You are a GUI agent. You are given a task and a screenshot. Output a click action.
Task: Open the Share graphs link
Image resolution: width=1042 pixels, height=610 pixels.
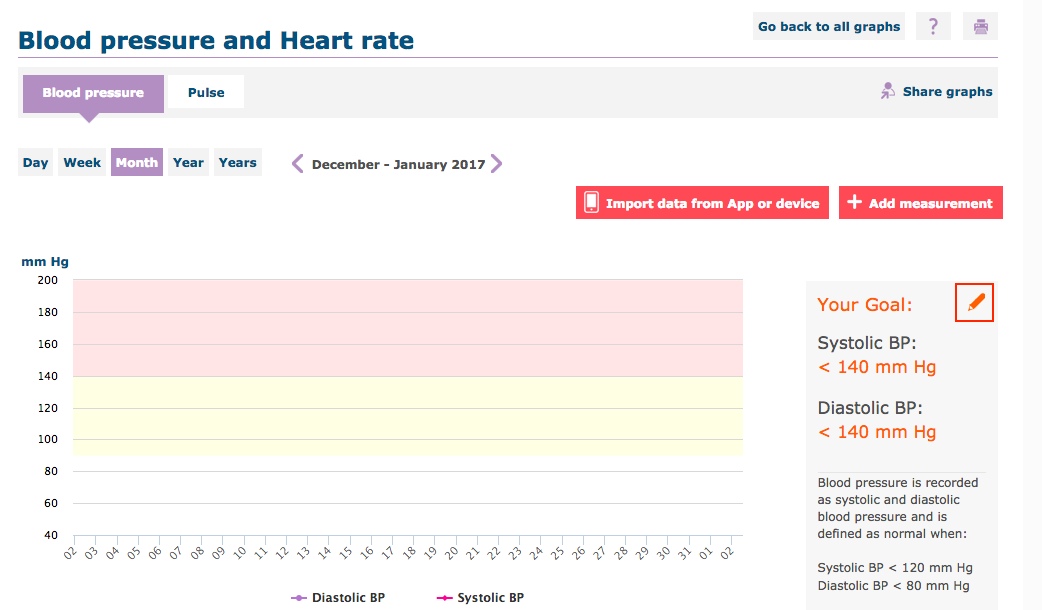click(947, 92)
